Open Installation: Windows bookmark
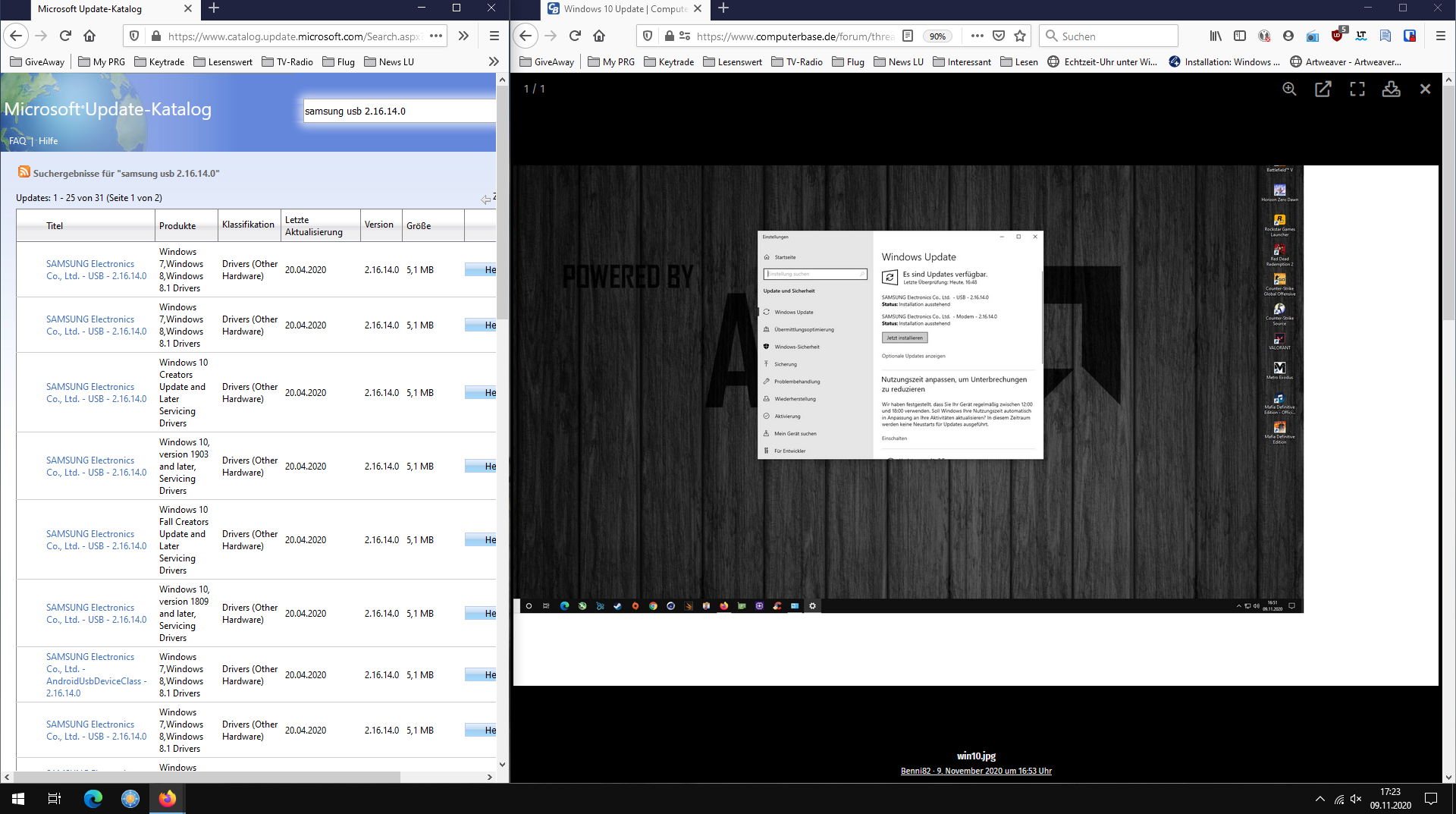This screenshot has height=814, width=1456. (1224, 62)
